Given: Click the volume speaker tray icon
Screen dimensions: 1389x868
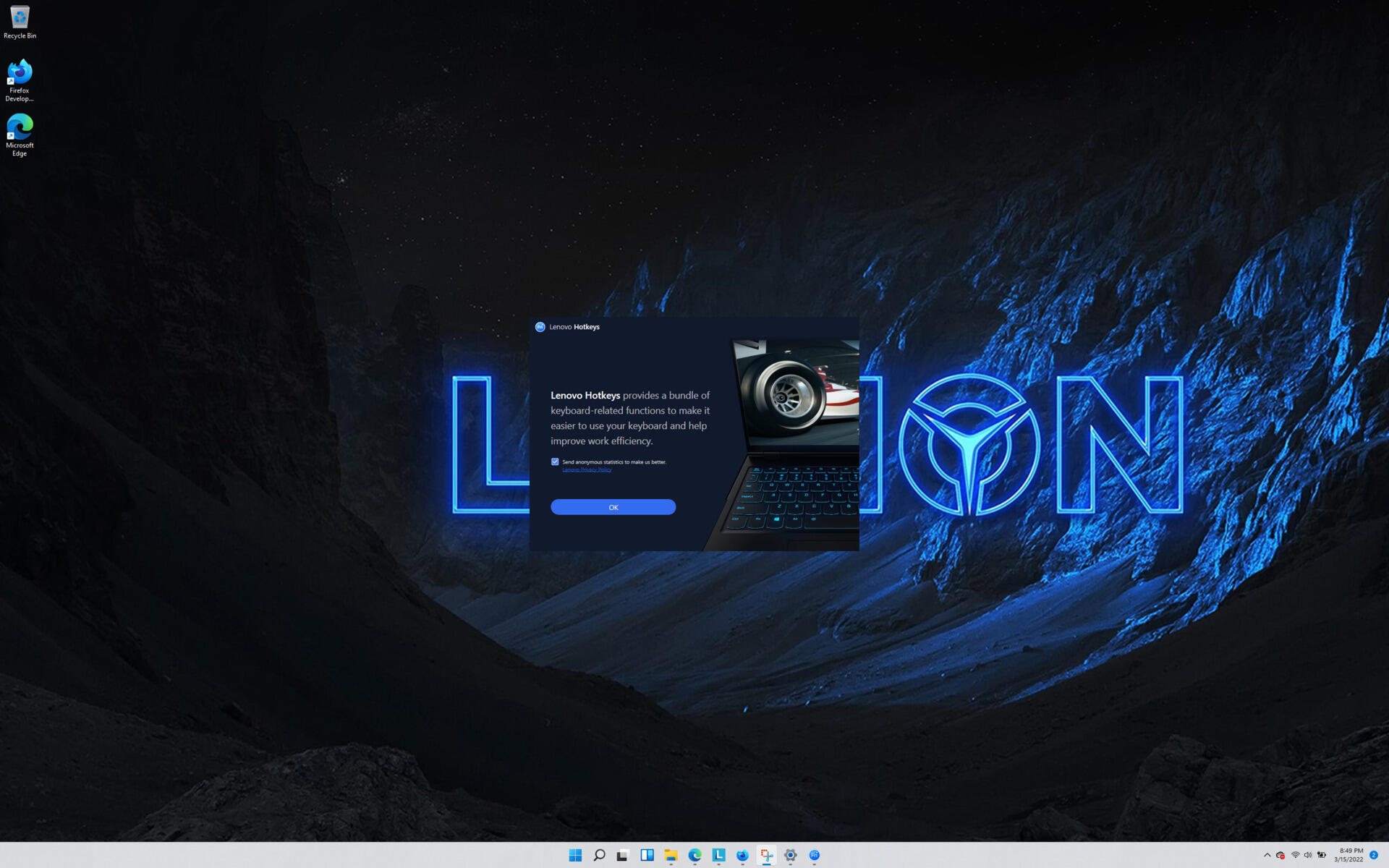Looking at the screenshot, I should point(1308,855).
